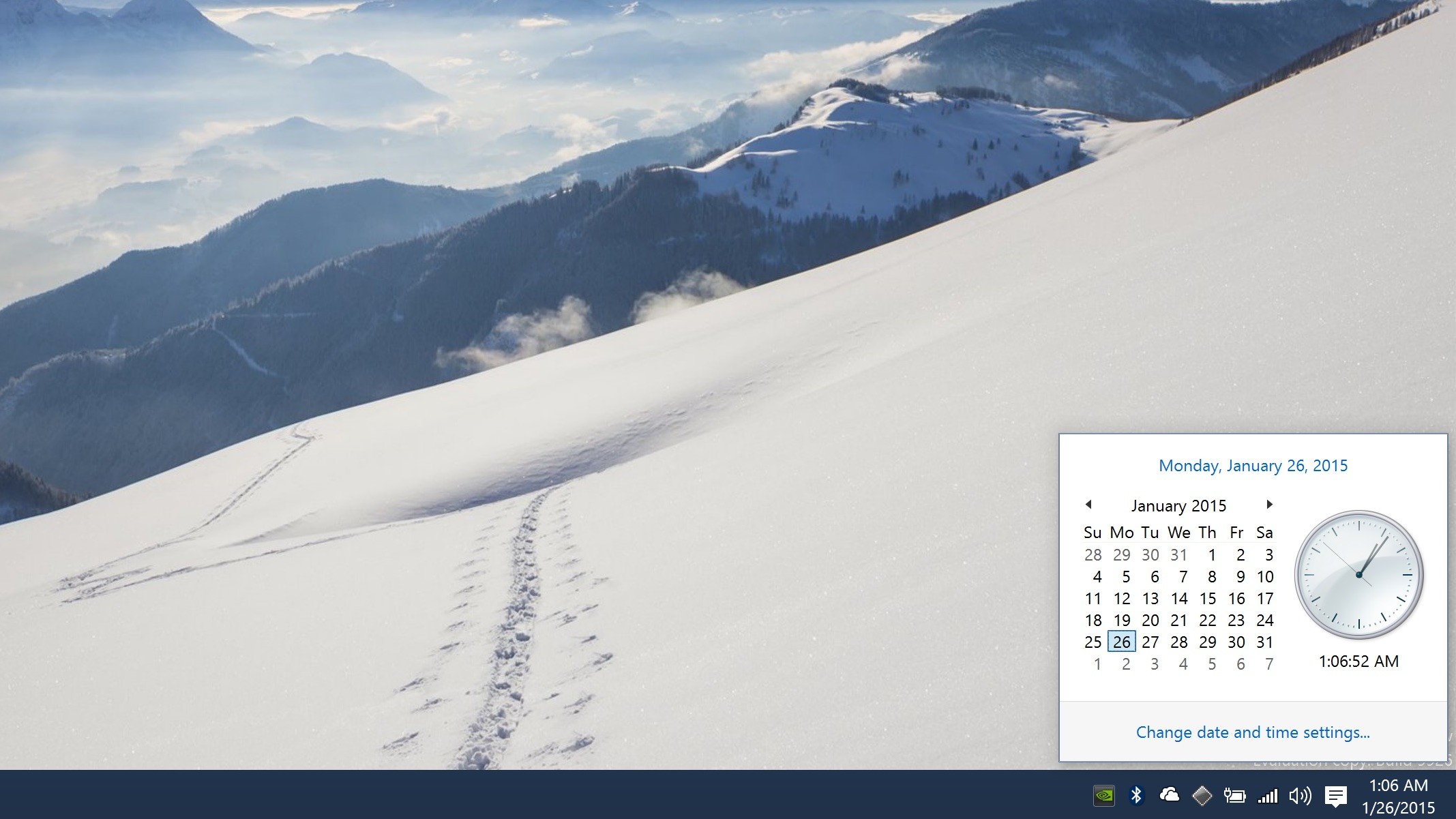
Task: Click the gray diamond tray icon
Action: [1202, 796]
